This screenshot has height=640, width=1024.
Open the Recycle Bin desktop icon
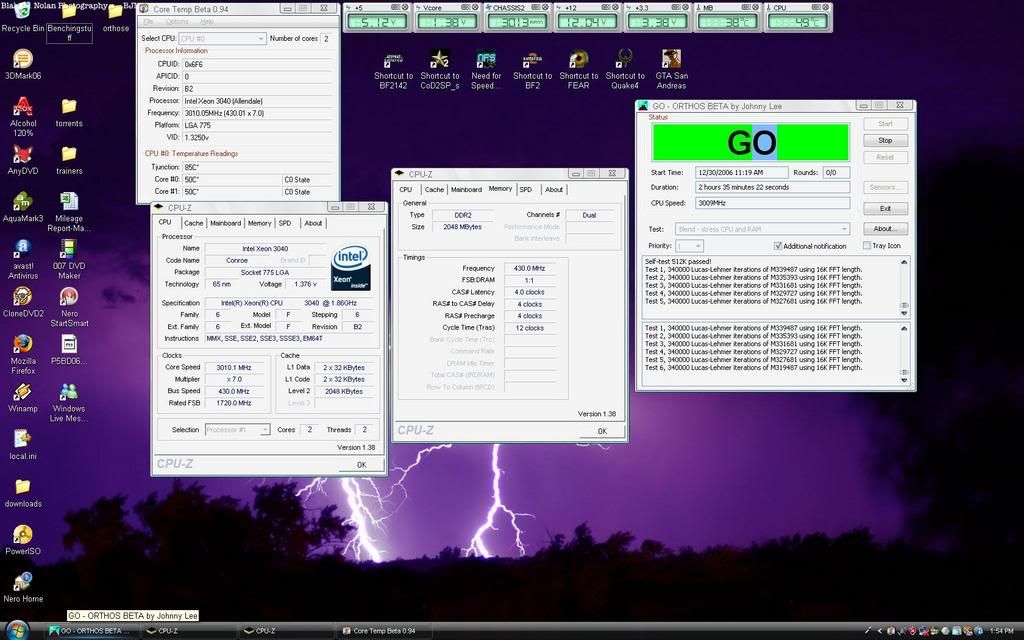tap(23, 18)
